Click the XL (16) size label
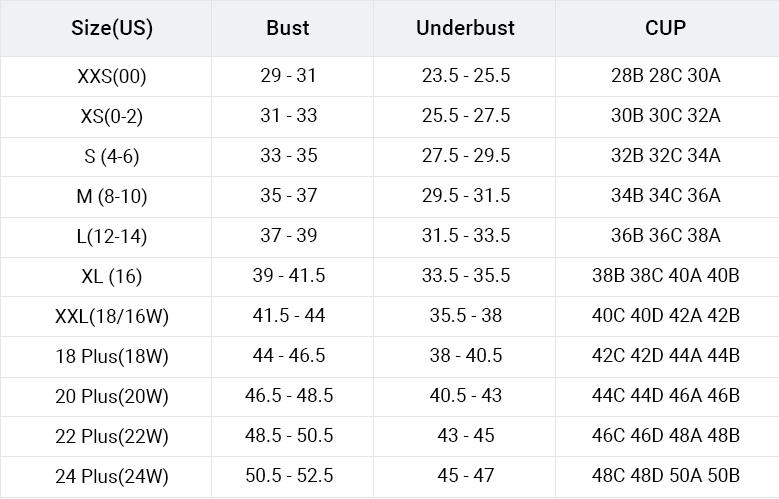Screen dimensions: 779x499 pos(112,276)
